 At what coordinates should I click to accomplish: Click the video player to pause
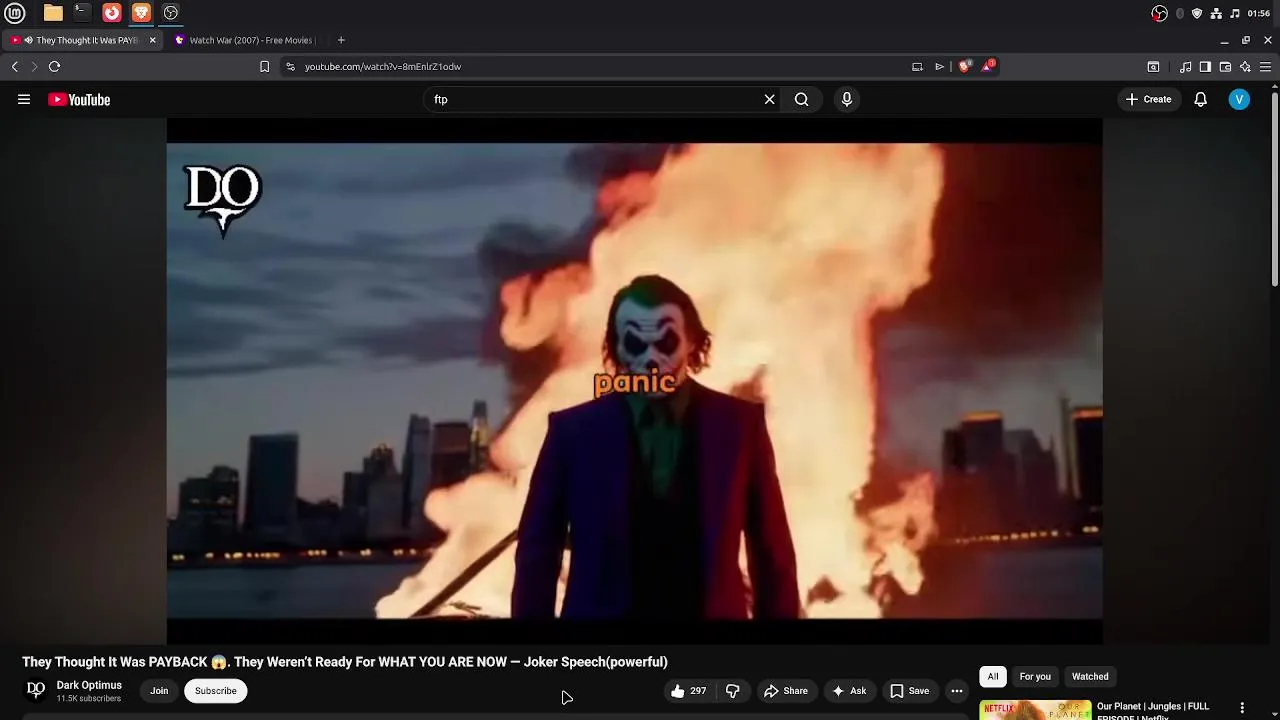pyautogui.click(x=634, y=381)
